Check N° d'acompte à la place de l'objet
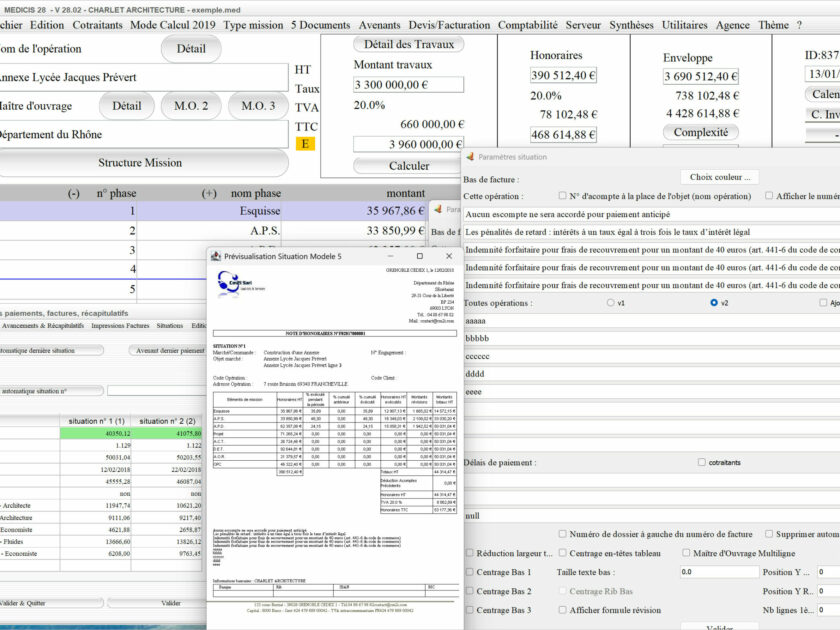 562,196
